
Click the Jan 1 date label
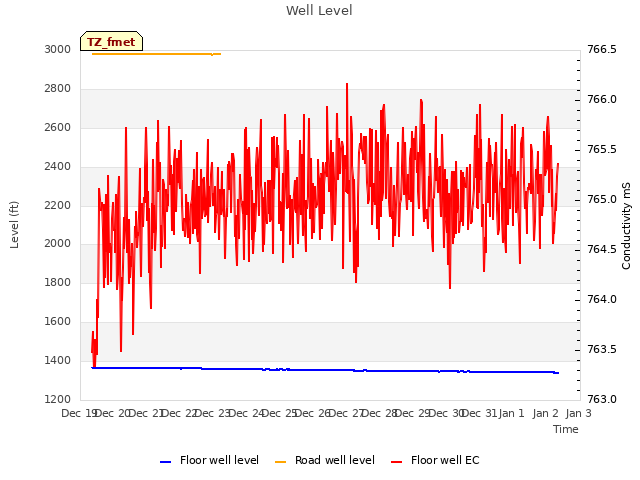click(x=511, y=413)
